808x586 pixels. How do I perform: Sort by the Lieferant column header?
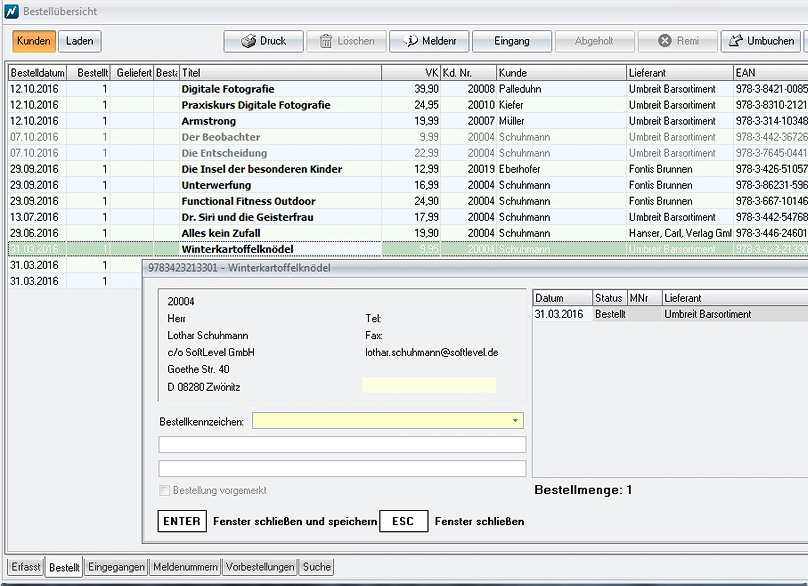[x=678, y=73]
